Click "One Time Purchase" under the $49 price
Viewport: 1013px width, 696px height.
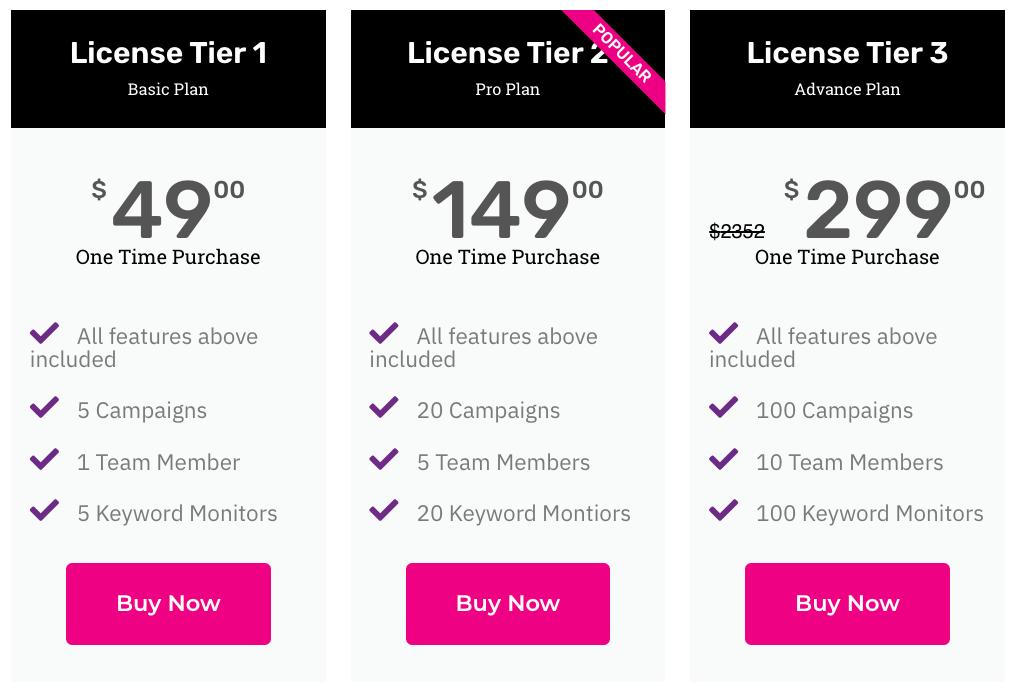coord(168,257)
